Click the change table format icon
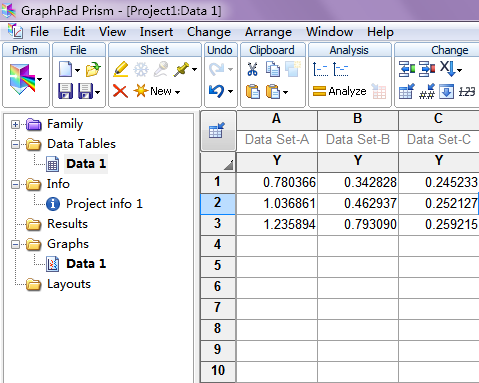 pyautogui.click(x=407, y=91)
